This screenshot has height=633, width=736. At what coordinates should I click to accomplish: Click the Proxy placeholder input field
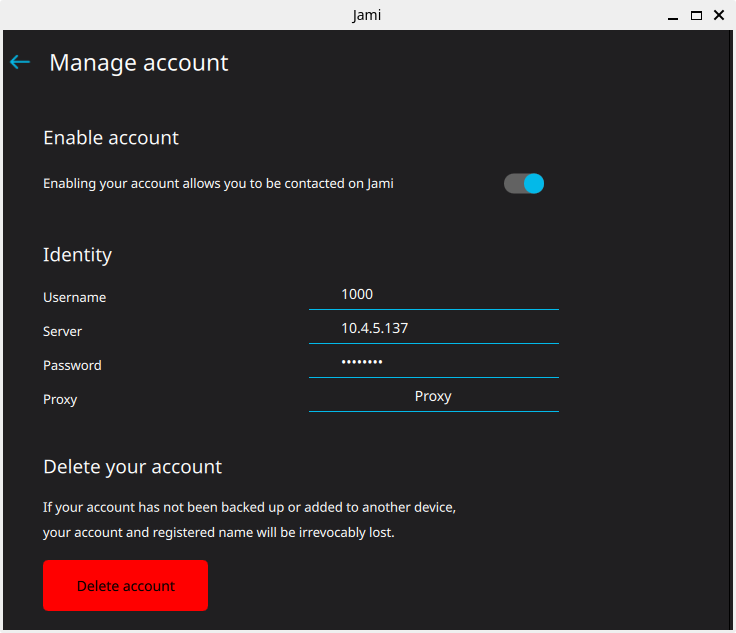pyautogui.click(x=433, y=396)
